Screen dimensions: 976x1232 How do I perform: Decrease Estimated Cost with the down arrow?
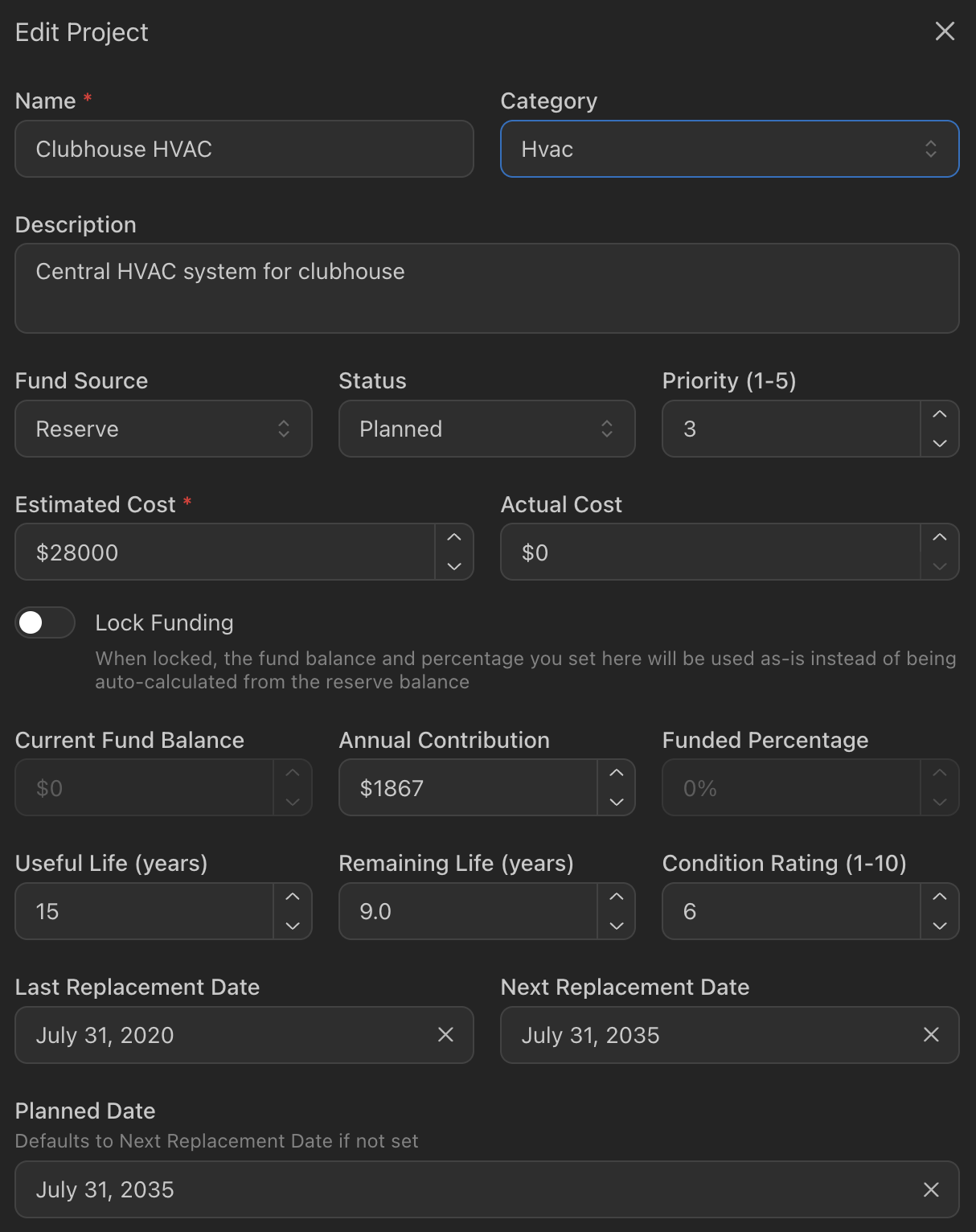pos(454,566)
